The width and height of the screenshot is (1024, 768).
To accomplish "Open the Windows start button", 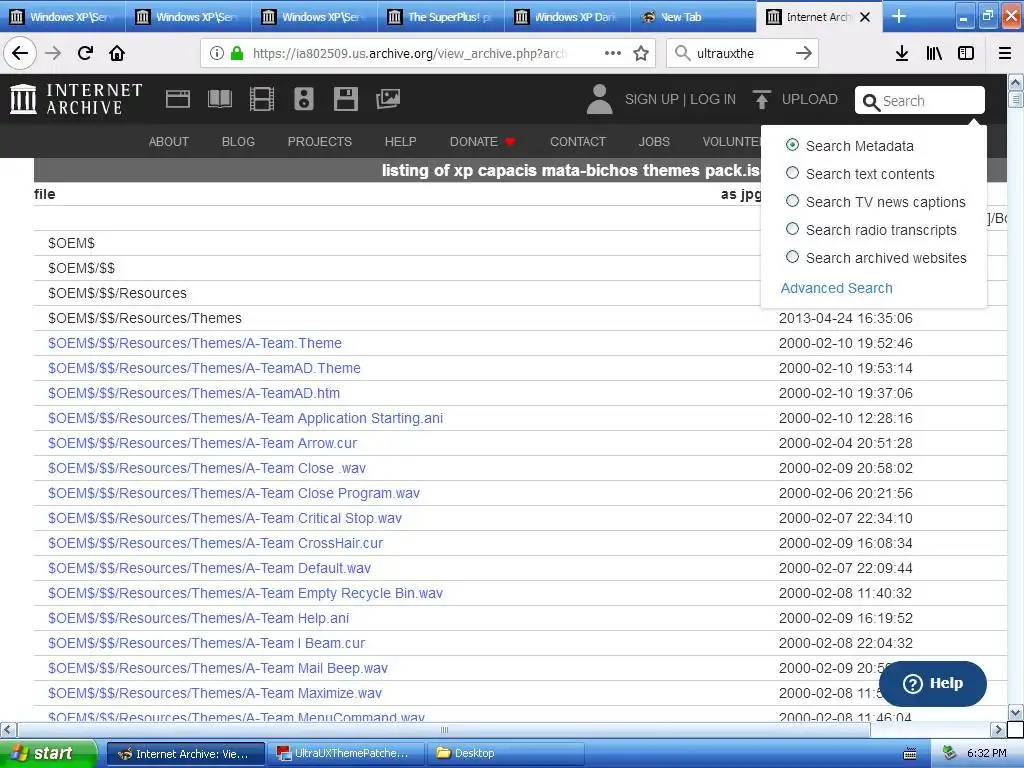I will pyautogui.click(x=48, y=754).
